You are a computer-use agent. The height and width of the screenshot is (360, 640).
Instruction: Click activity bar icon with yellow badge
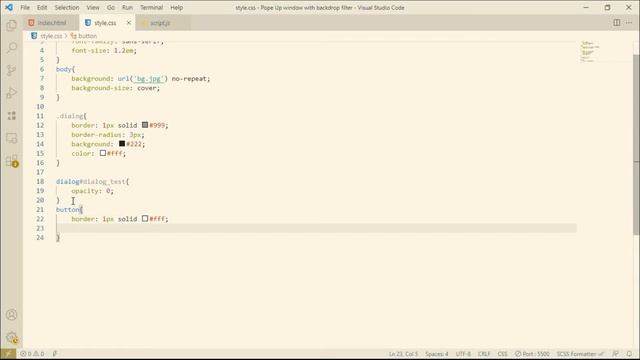pos(11,161)
